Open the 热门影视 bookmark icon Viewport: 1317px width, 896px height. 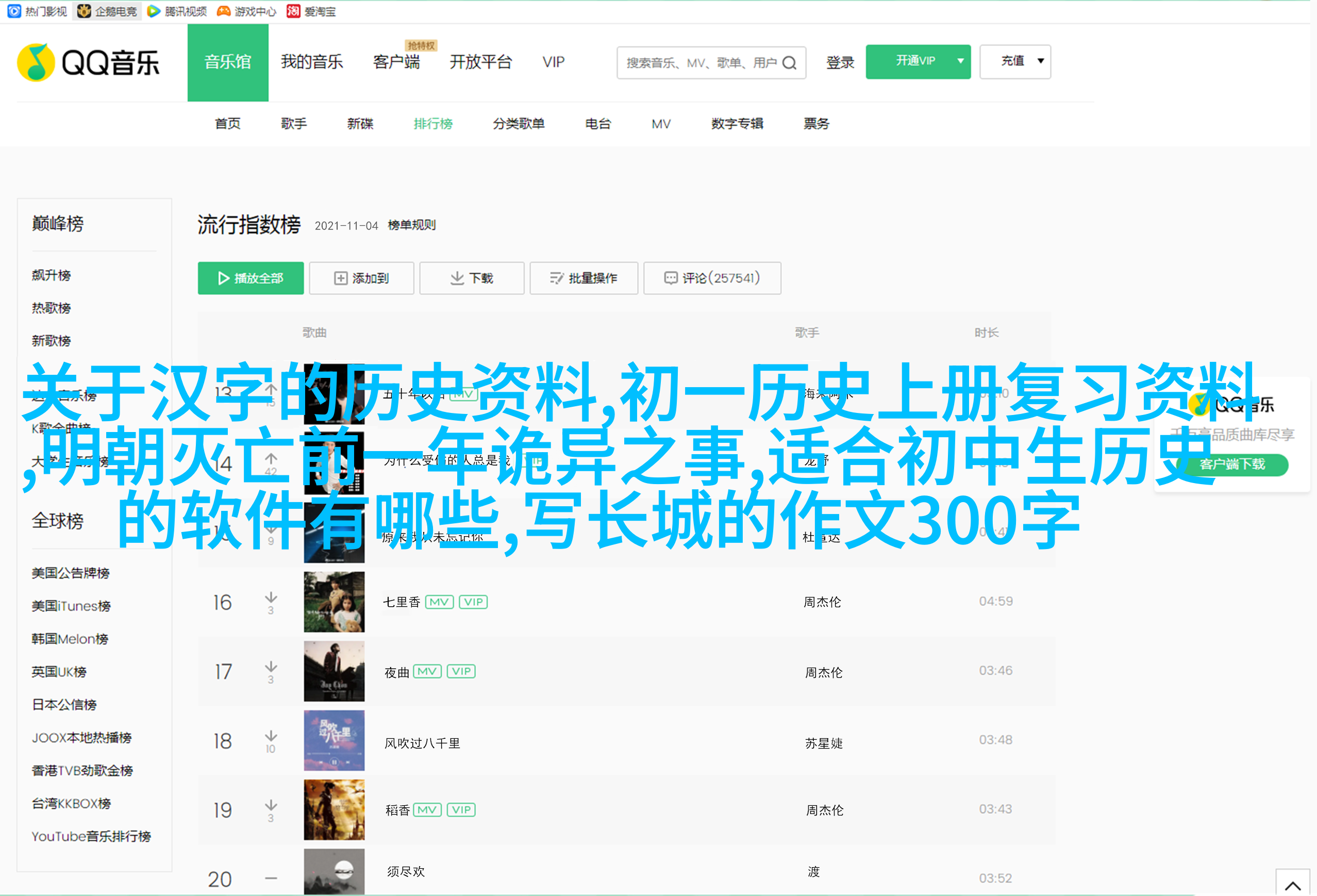coord(15,11)
